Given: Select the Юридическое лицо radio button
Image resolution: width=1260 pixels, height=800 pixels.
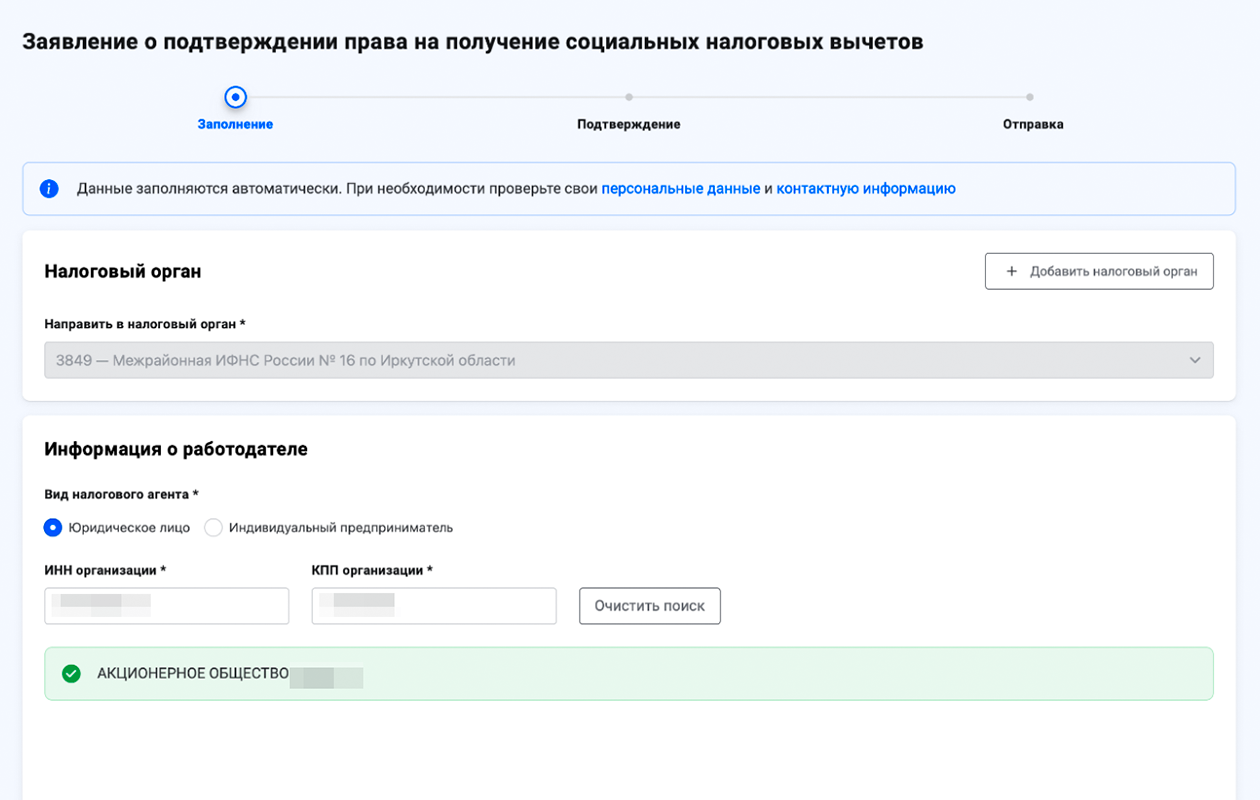Looking at the screenshot, I should [x=54, y=528].
